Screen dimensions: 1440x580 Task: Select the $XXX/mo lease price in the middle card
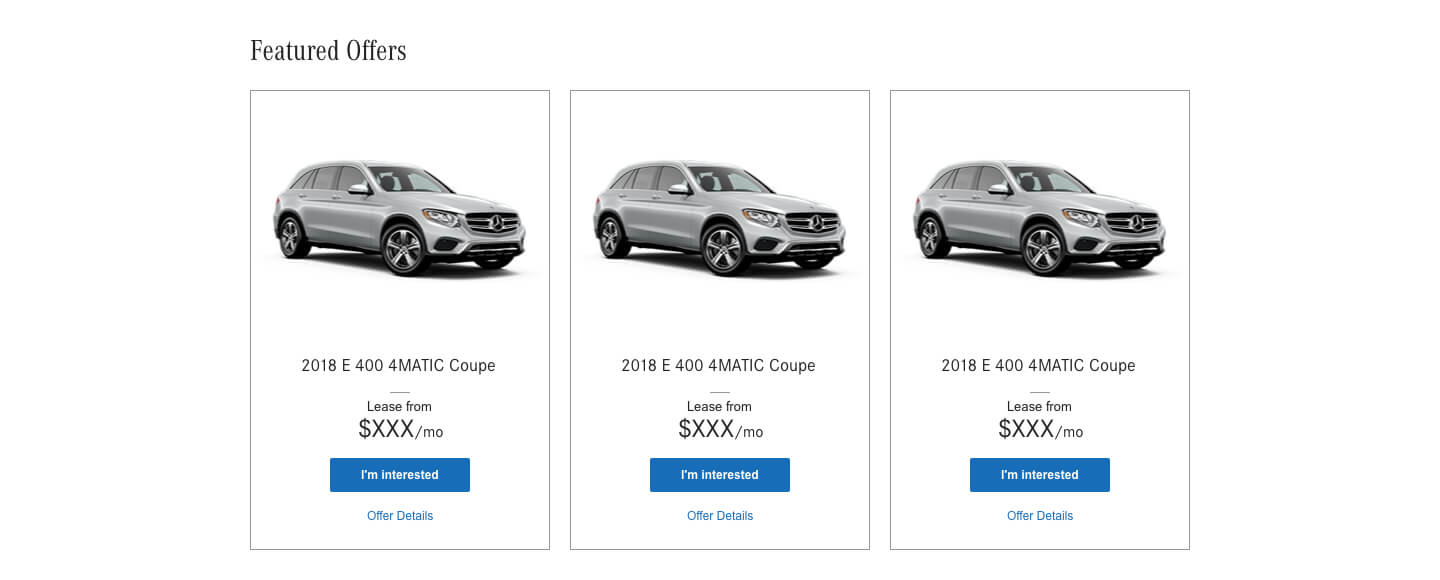click(x=720, y=430)
